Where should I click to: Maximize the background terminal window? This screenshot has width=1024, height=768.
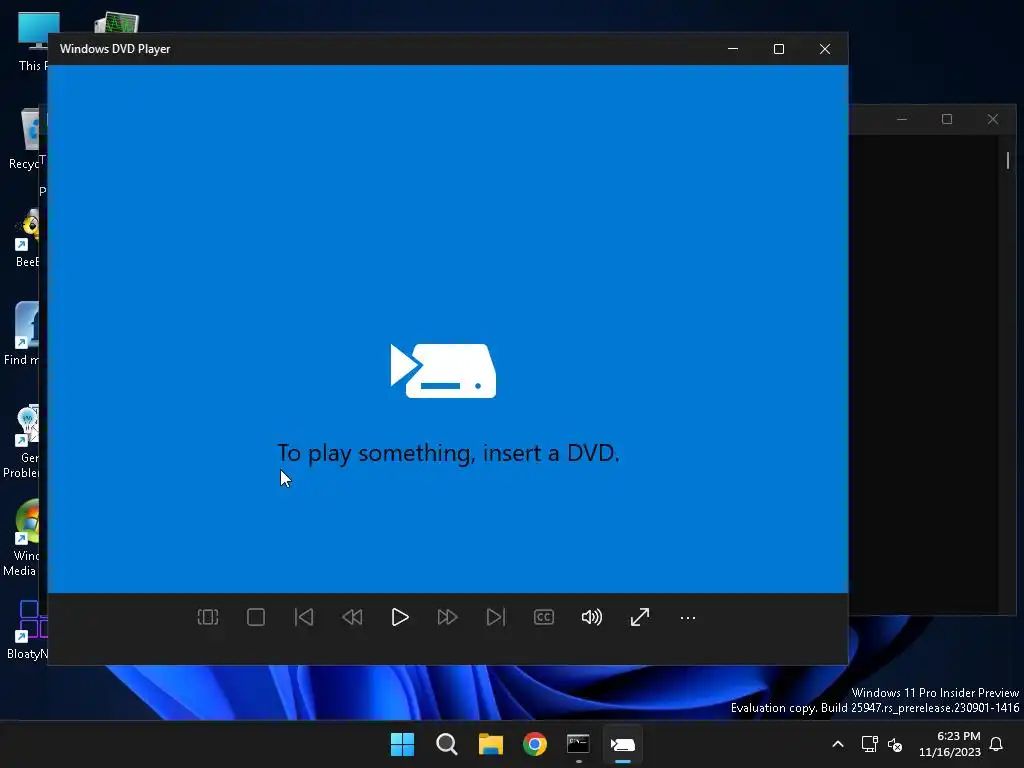[947, 120]
